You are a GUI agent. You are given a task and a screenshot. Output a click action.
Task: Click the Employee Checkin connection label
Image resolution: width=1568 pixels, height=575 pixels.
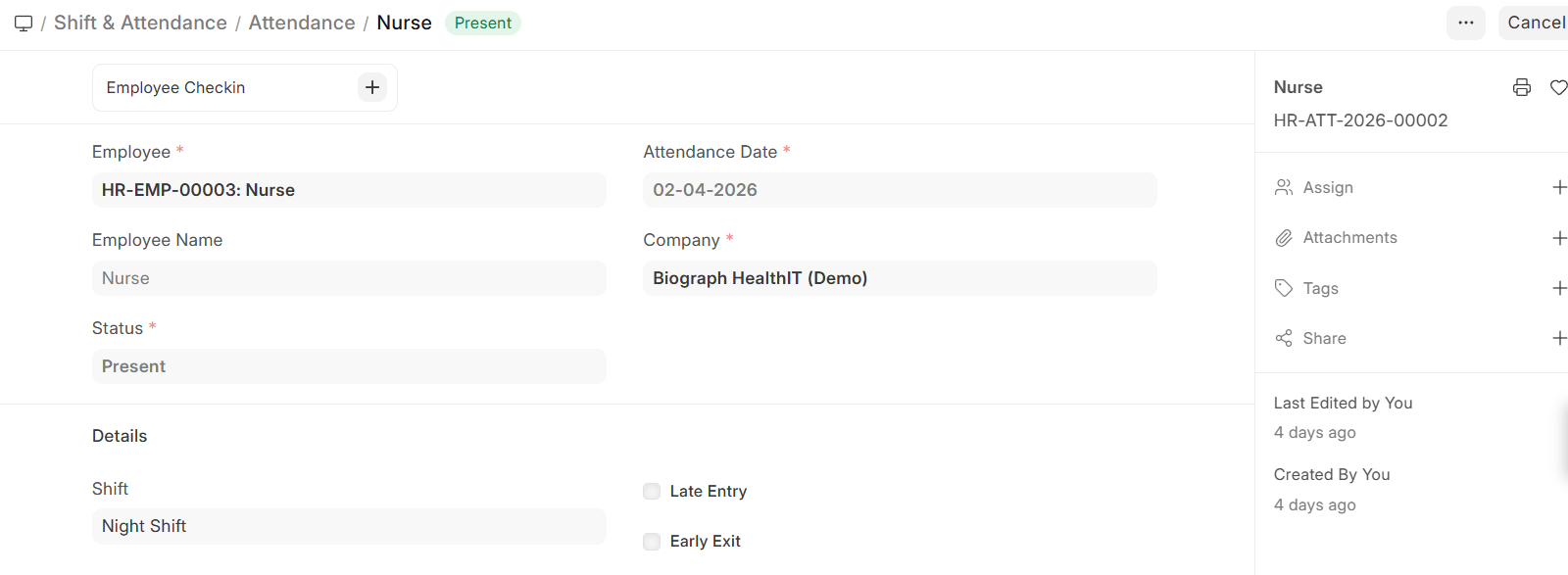pyautogui.click(x=176, y=87)
